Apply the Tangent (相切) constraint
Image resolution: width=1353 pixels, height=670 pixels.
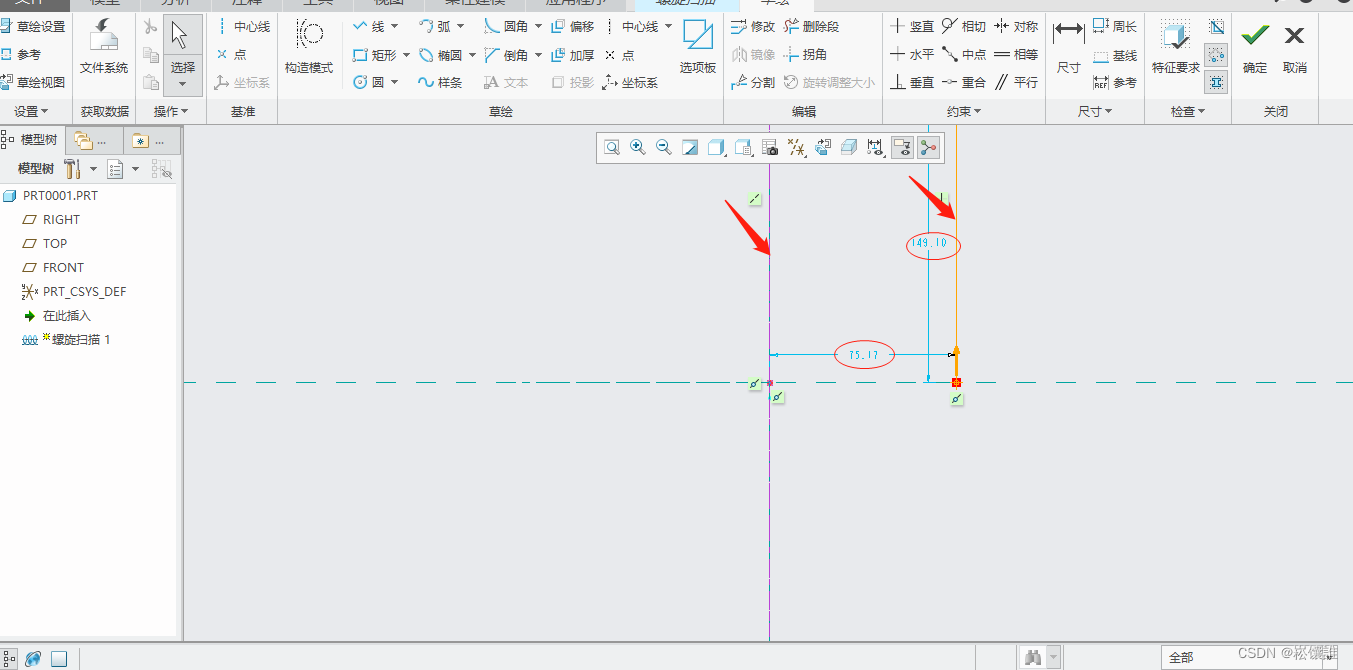pyautogui.click(x=963, y=27)
